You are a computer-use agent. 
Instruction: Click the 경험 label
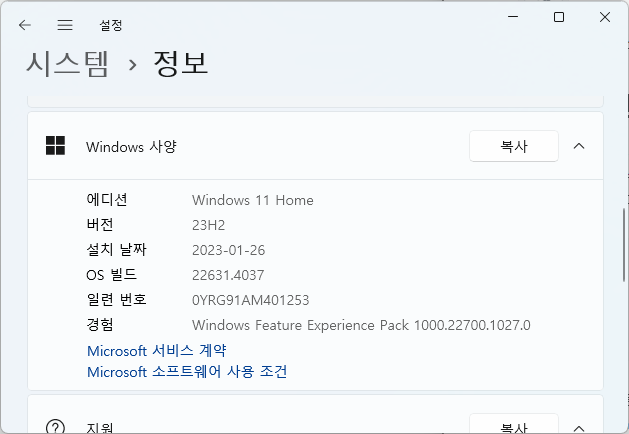(x=100, y=324)
